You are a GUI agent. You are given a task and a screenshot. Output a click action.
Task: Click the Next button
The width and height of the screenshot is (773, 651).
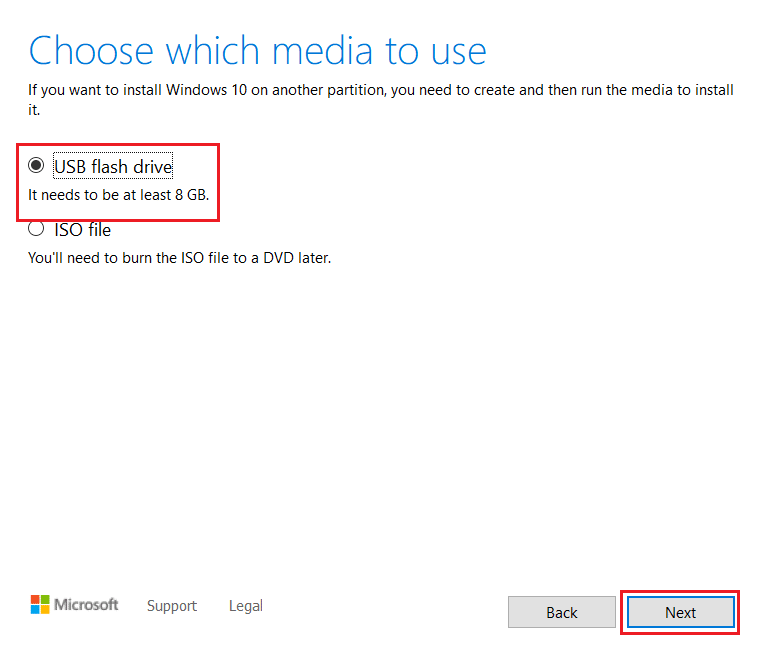680,612
